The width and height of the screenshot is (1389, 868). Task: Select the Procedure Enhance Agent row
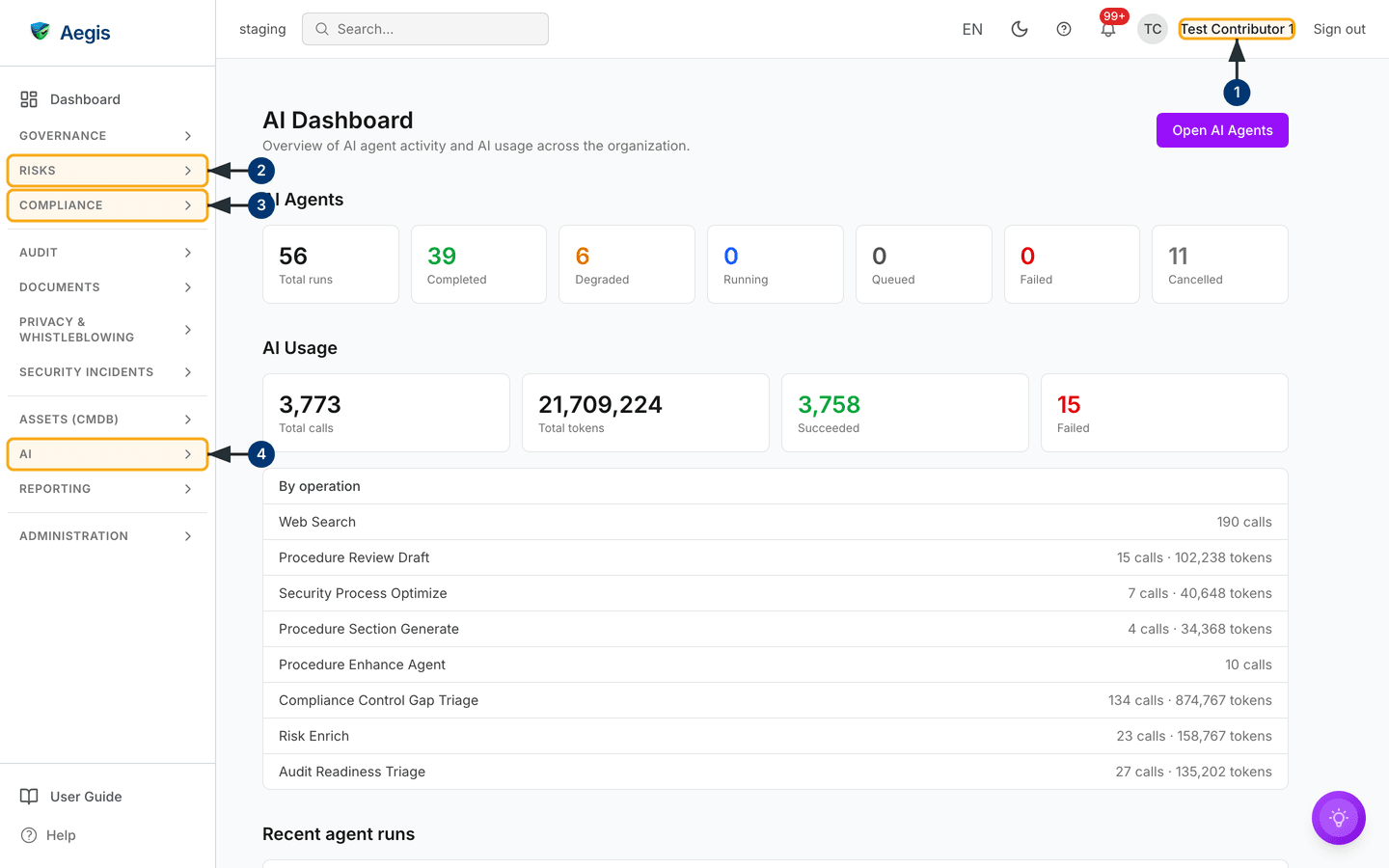pyautogui.click(x=776, y=665)
